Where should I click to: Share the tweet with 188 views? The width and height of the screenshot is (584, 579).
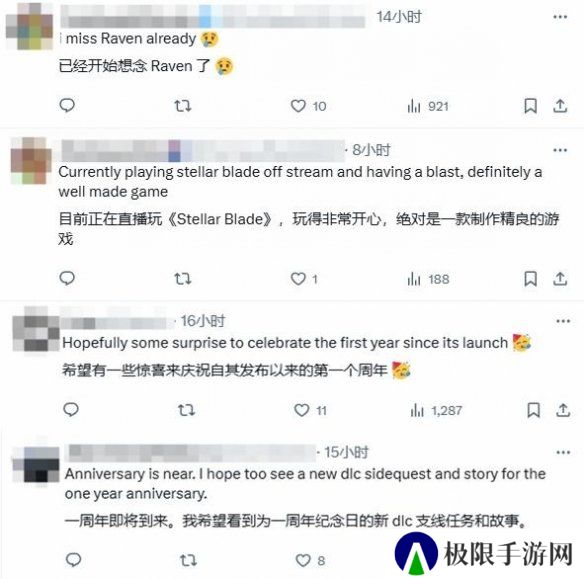[560, 279]
